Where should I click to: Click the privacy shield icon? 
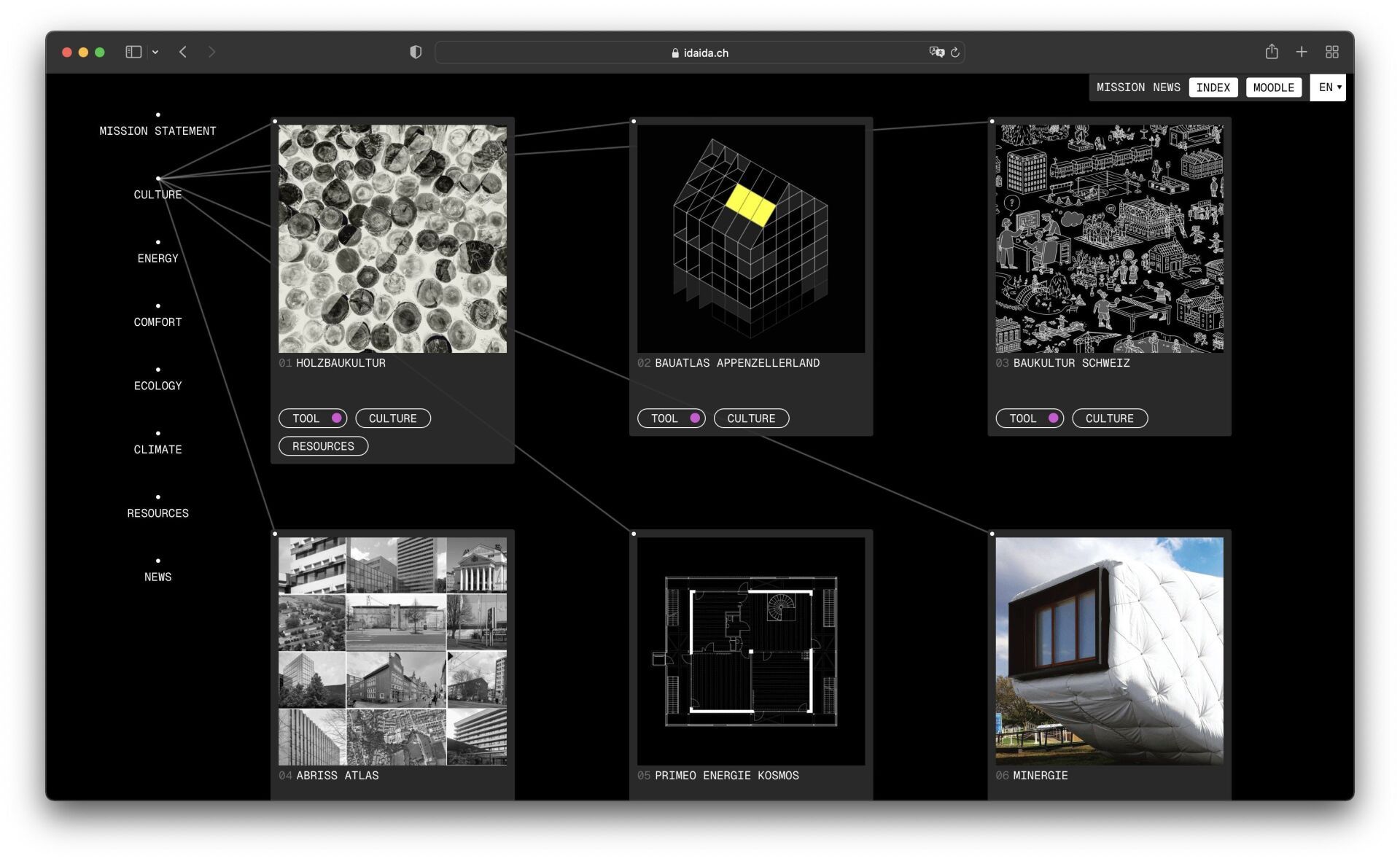(x=416, y=52)
